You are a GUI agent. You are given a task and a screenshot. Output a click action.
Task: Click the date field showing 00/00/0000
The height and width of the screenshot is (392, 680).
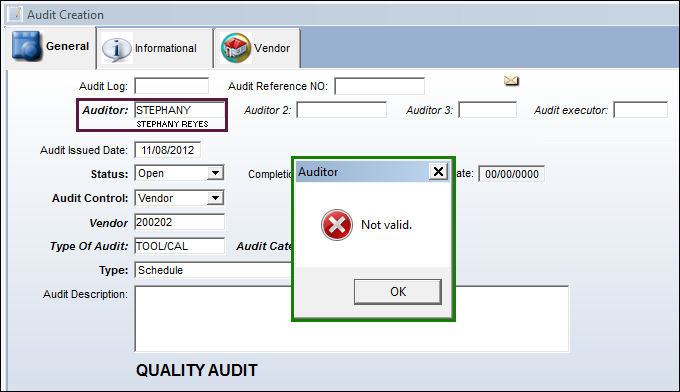(x=511, y=174)
